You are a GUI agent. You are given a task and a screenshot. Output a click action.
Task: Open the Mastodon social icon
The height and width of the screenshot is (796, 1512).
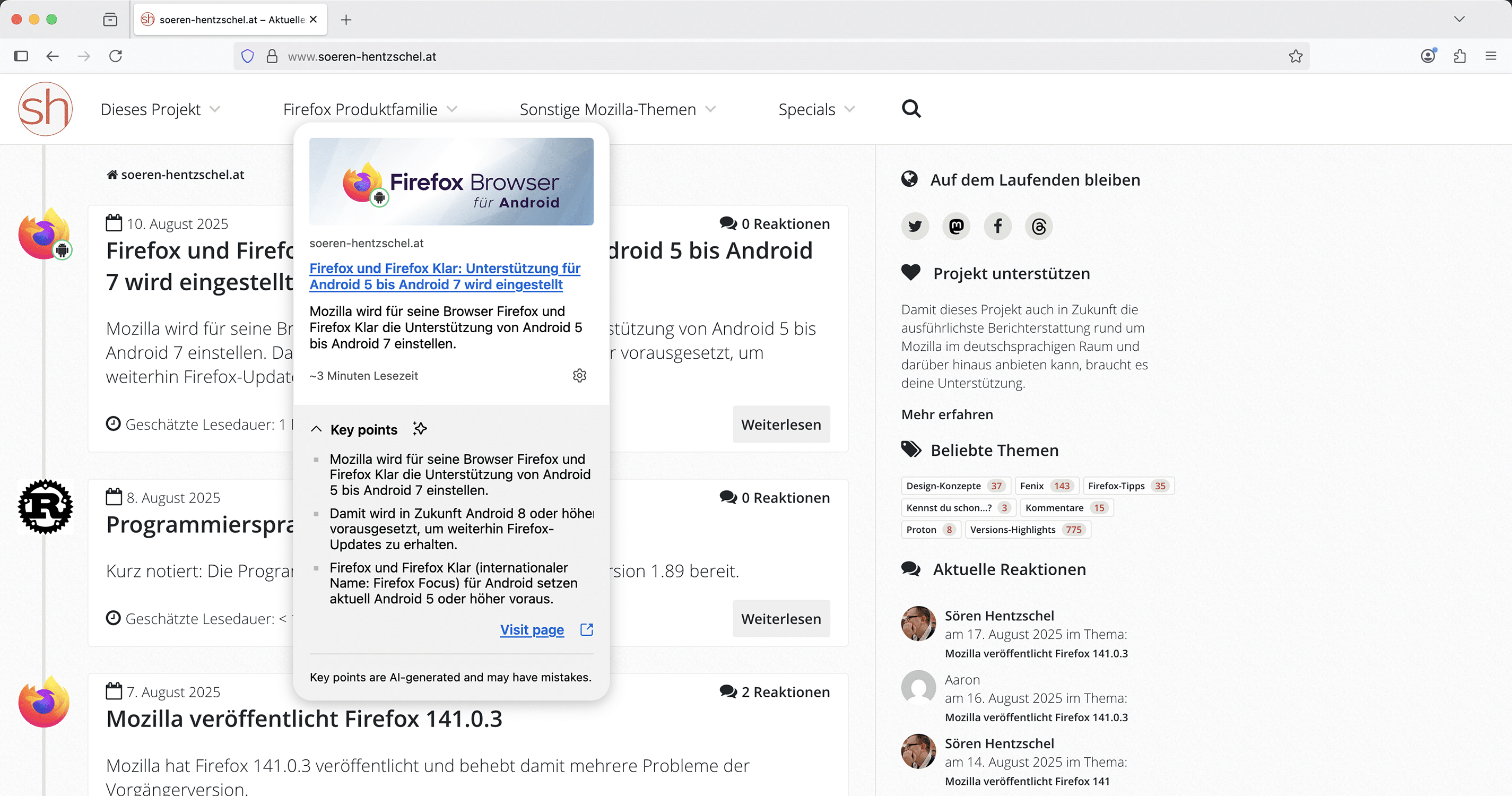pos(956,226)
